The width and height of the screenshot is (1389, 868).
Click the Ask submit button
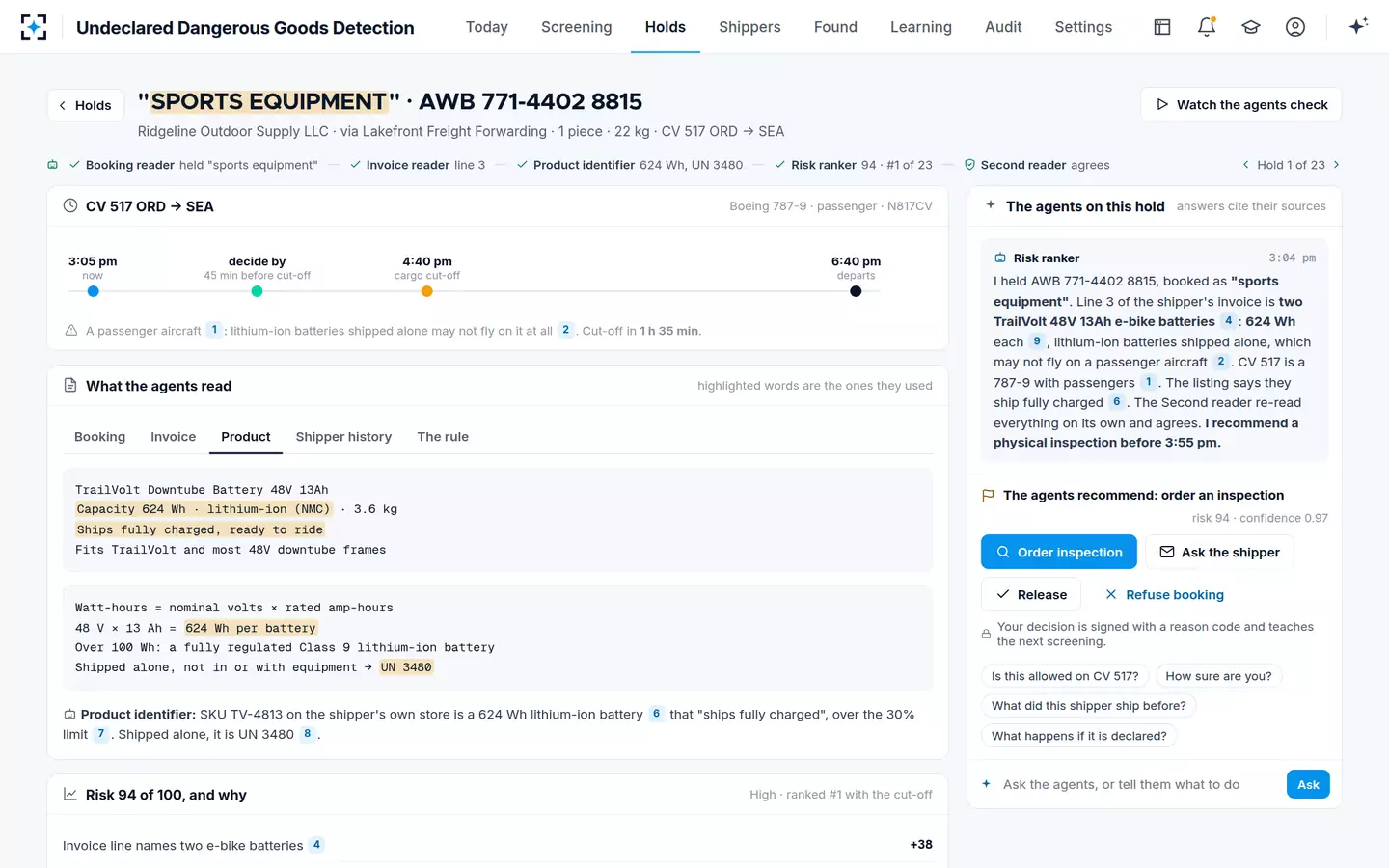point(1308,784)
